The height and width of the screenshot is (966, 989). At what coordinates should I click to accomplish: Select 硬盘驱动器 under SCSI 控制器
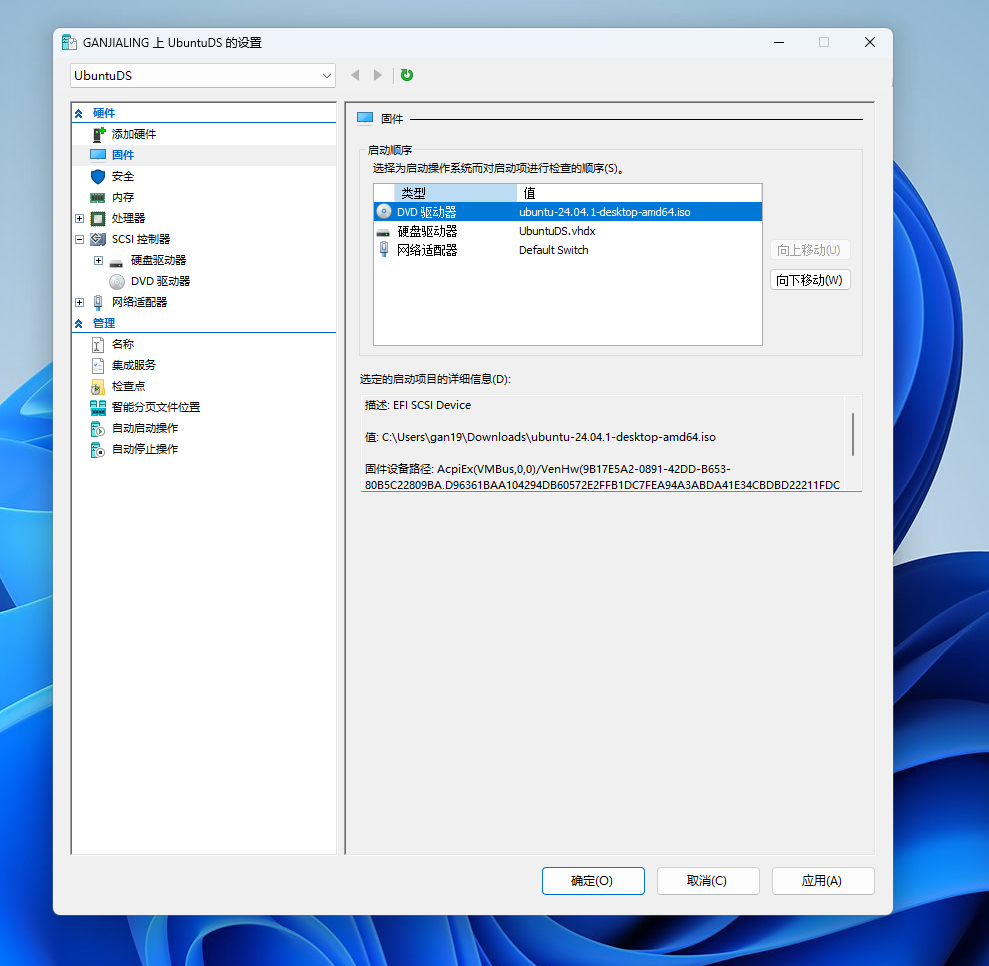[x=158, y=260]
